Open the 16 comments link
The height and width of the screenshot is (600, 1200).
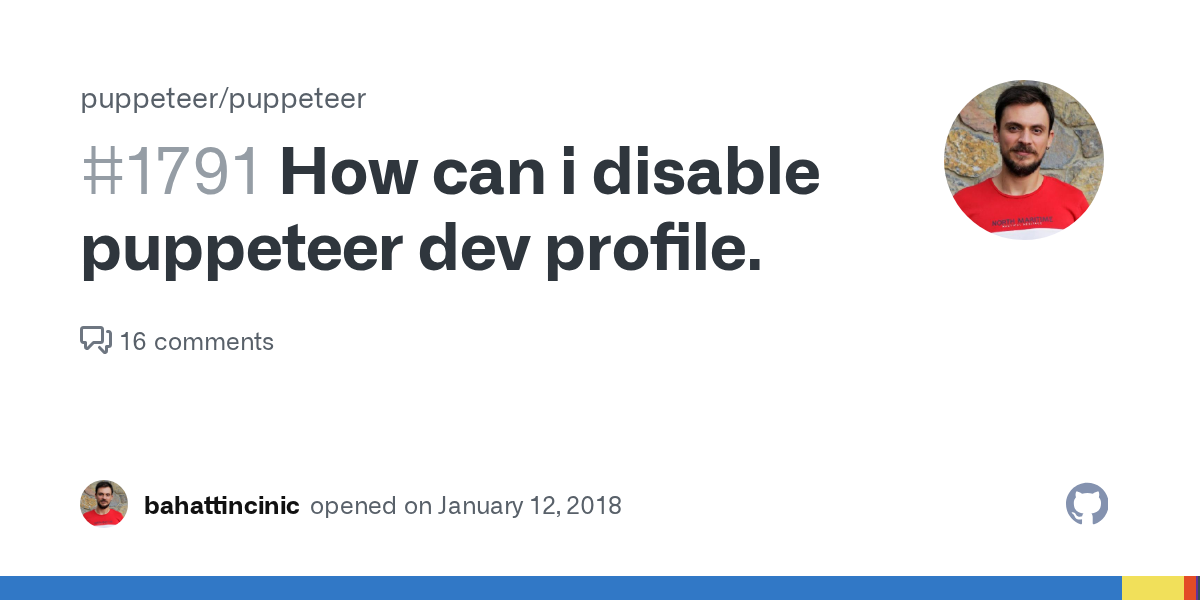(196, 342)
